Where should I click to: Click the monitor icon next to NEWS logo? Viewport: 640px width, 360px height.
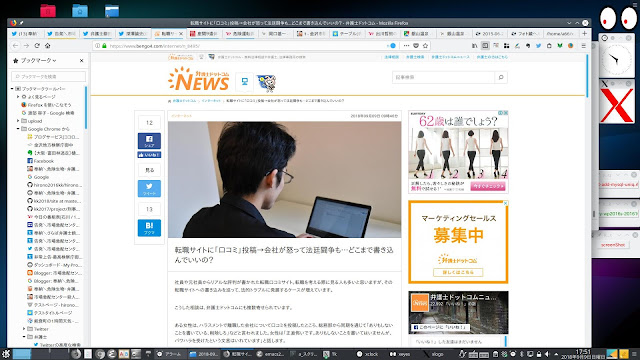click(x=244, y=82)
